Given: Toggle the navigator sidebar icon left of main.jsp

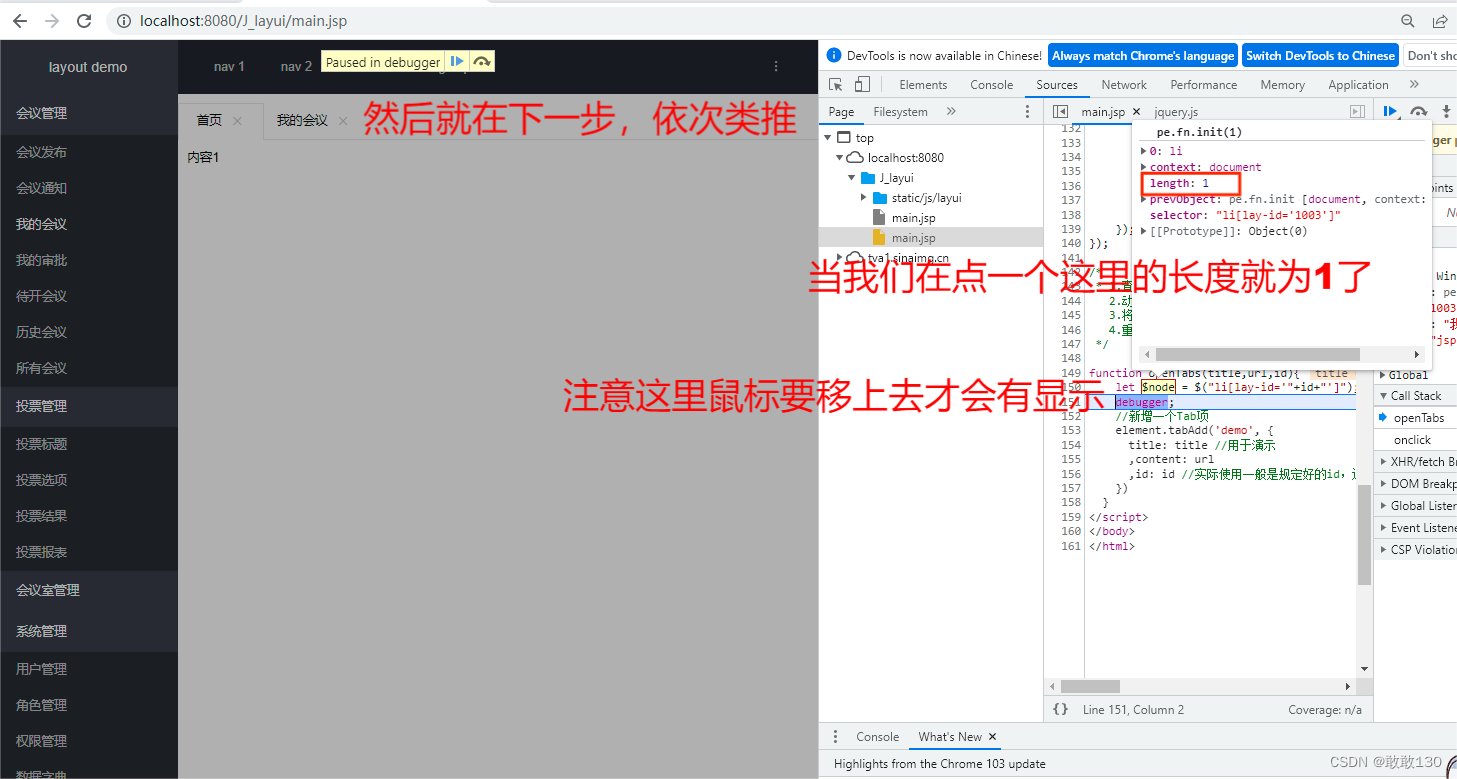Looking at the screenshot, I should (1061, 112).
